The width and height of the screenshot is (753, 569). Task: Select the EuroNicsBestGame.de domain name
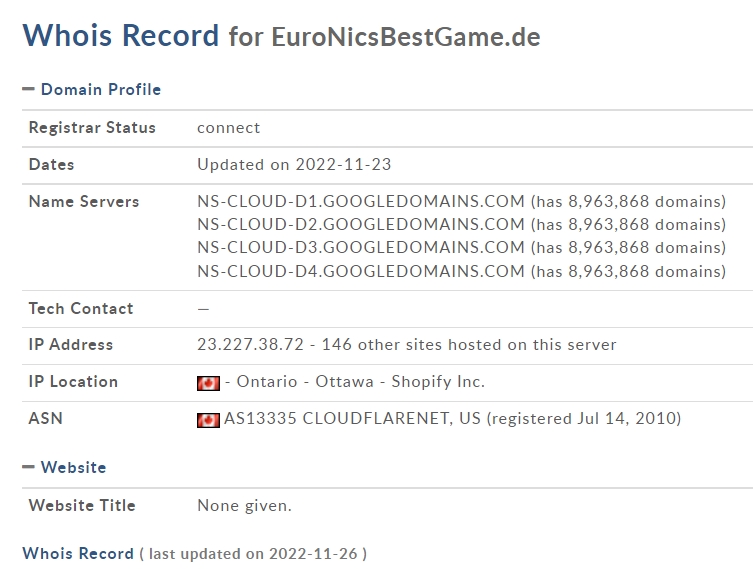click(x=406, y=37)
